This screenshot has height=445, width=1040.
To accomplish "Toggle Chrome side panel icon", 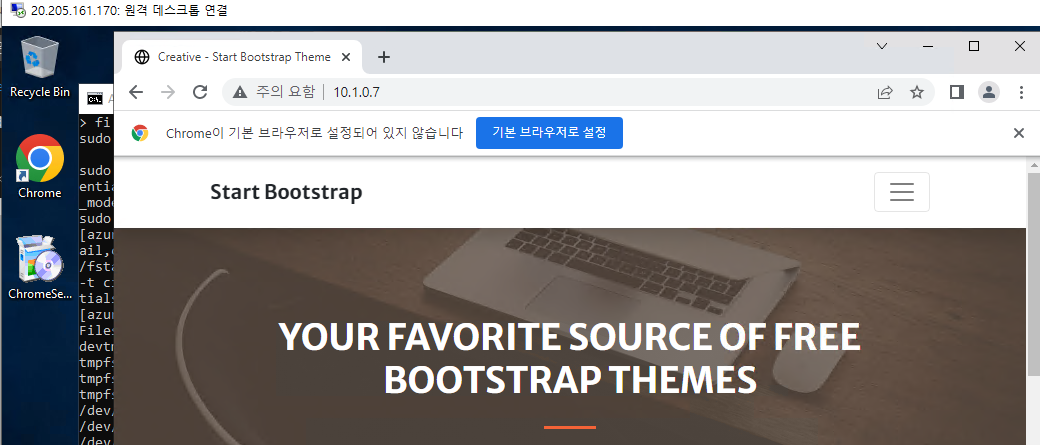I will click(956, 92).
